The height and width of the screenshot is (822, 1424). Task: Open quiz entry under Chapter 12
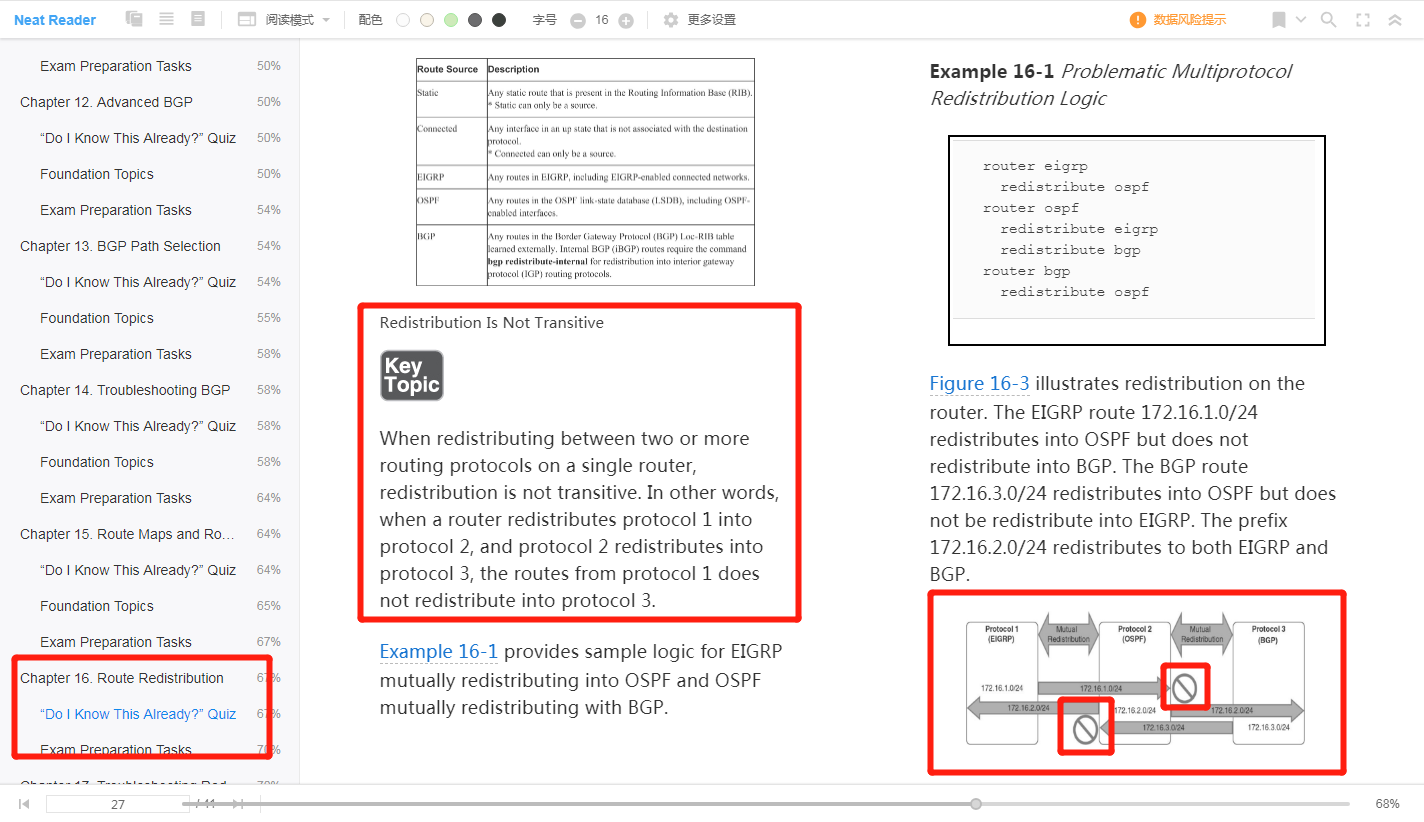coord(138,138)
